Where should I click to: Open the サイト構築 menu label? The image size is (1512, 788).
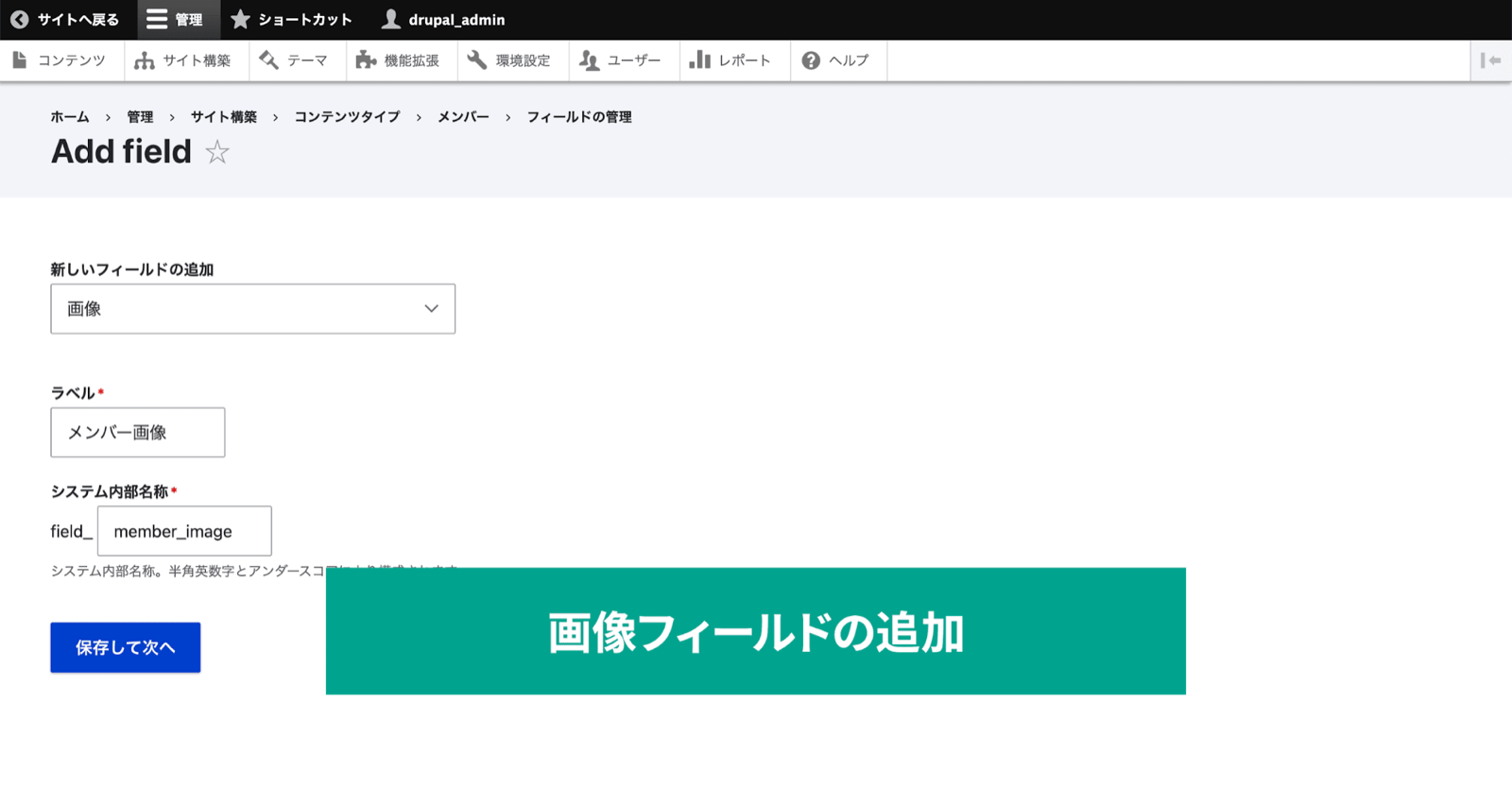point(197,60)
